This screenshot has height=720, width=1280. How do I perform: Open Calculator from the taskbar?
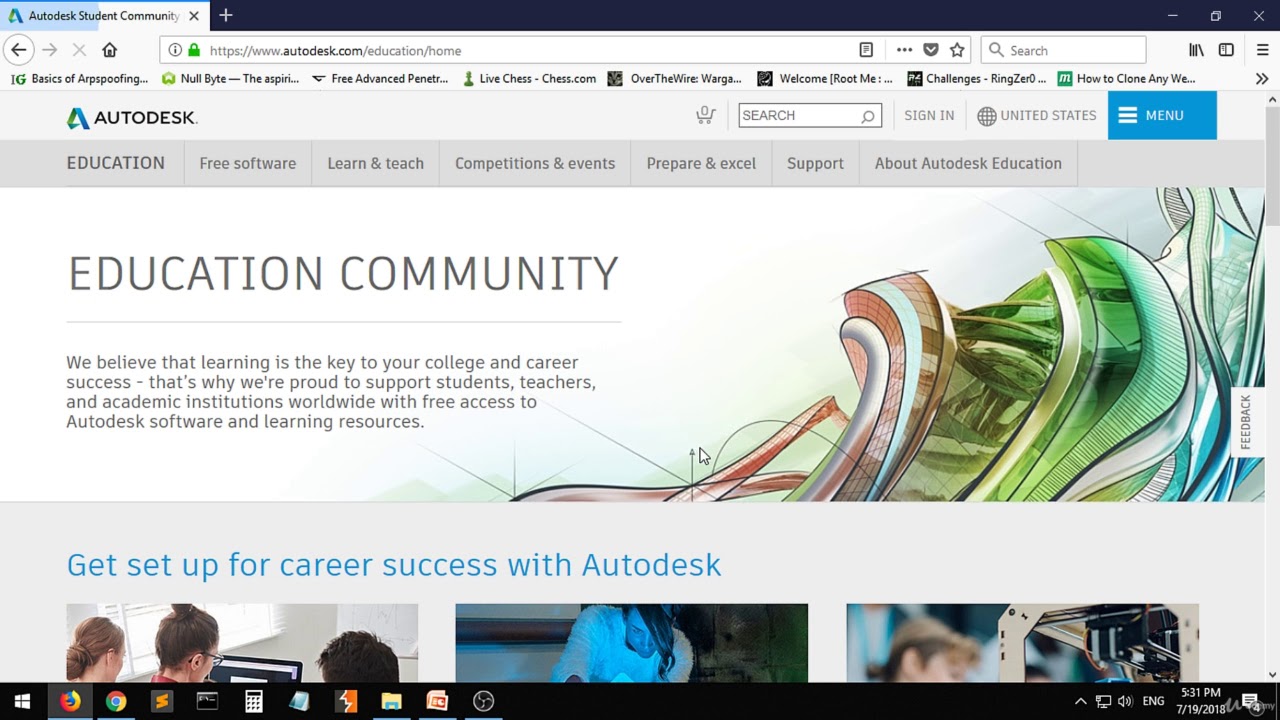tap(254, 701)
